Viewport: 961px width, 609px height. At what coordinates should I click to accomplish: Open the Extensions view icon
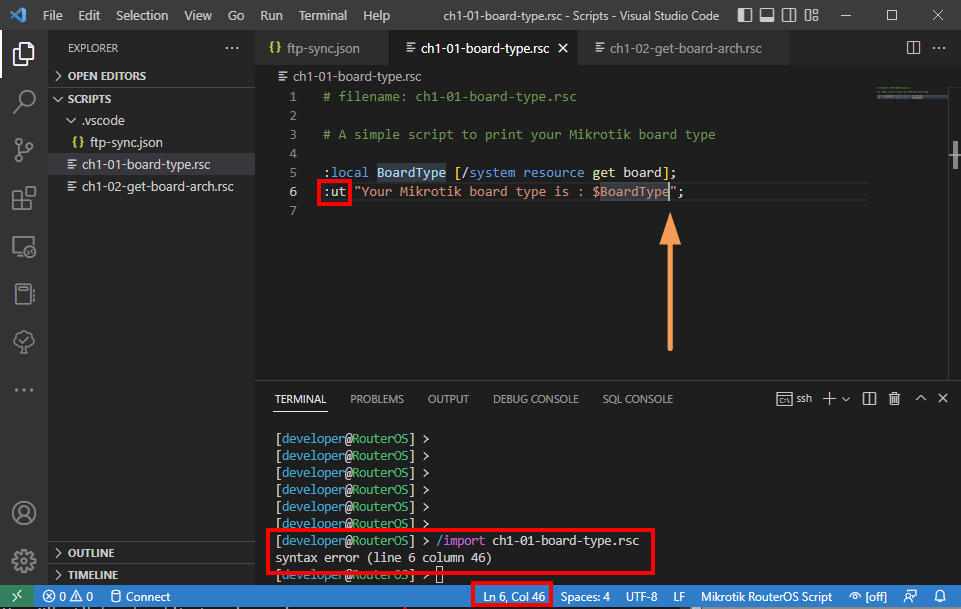(24, 198)
